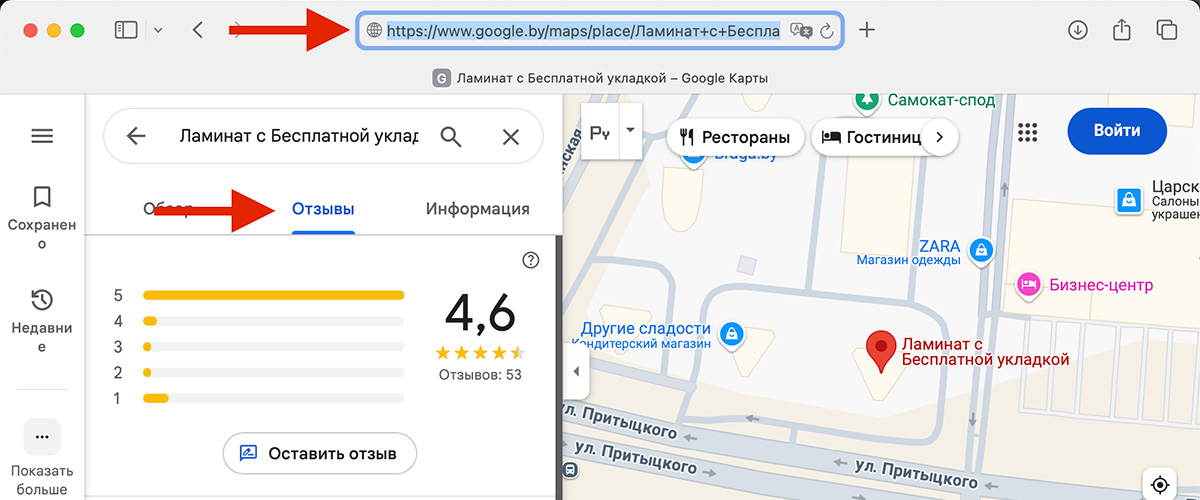Open the Google Maps hamburger menu
The height and width of the screenshot is (500, 1200).
point(42,136)
